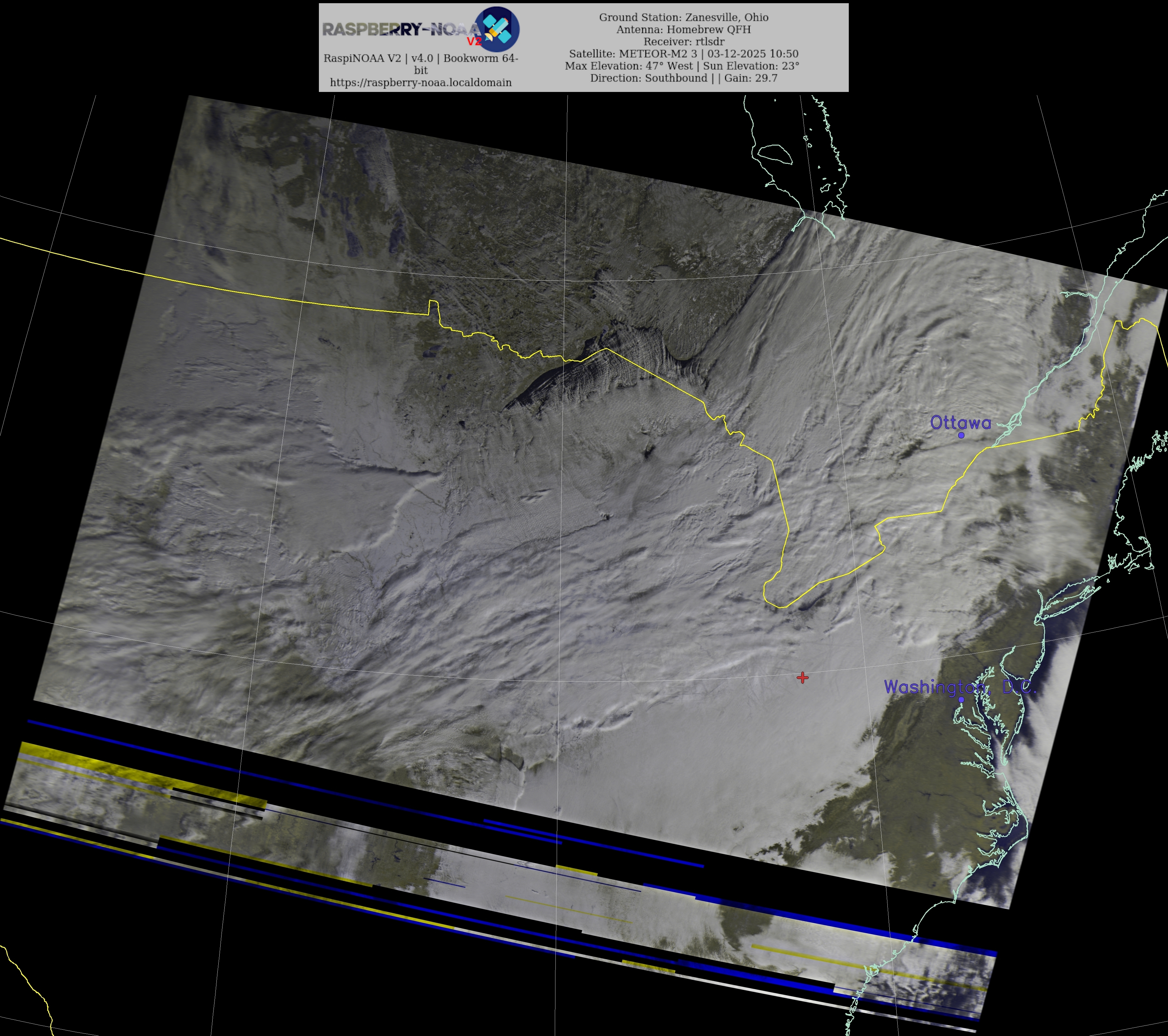
Task: Open the raspberry-noaa.localdomain URL
Action: 421,82
